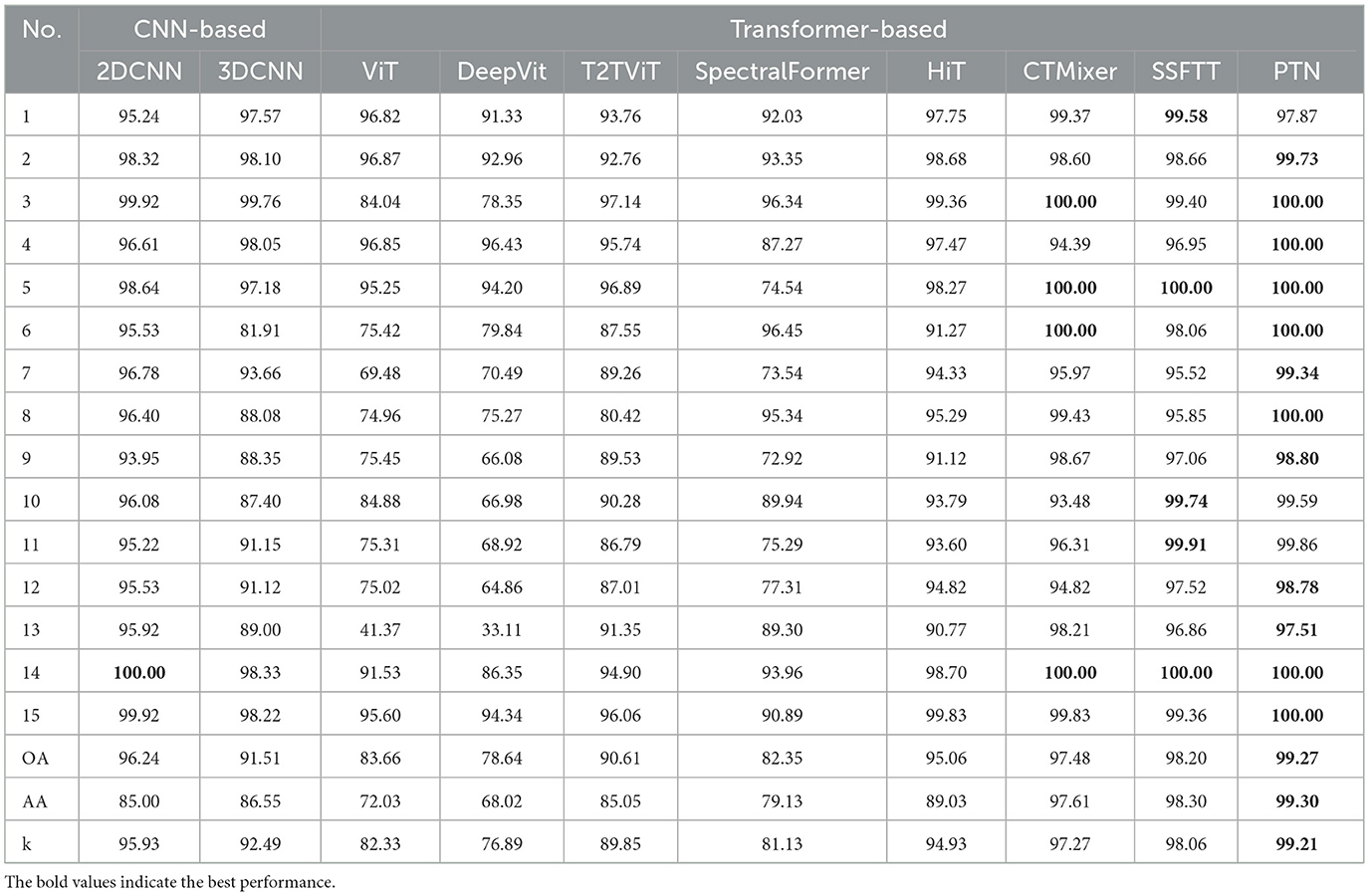This screenshot has height=896, width=1369.
Task: Click the PTN column header
Action: (1296, 71)
